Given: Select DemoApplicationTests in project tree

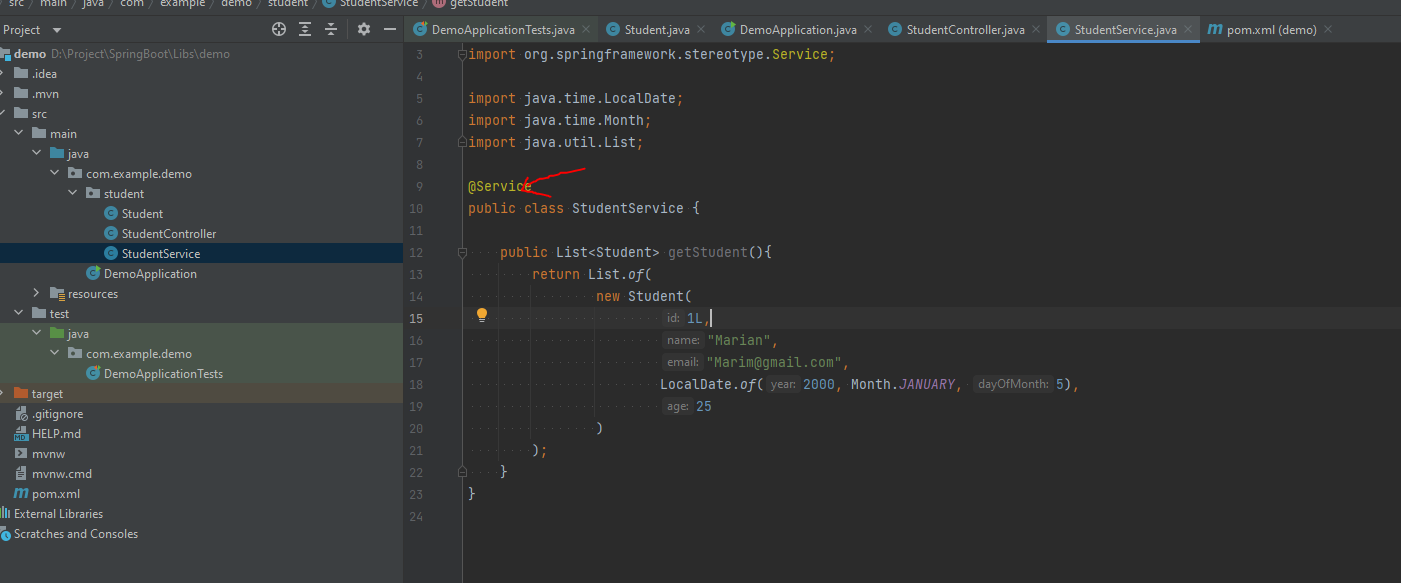Looking at the screenshot, I should [x=163, y=374].
